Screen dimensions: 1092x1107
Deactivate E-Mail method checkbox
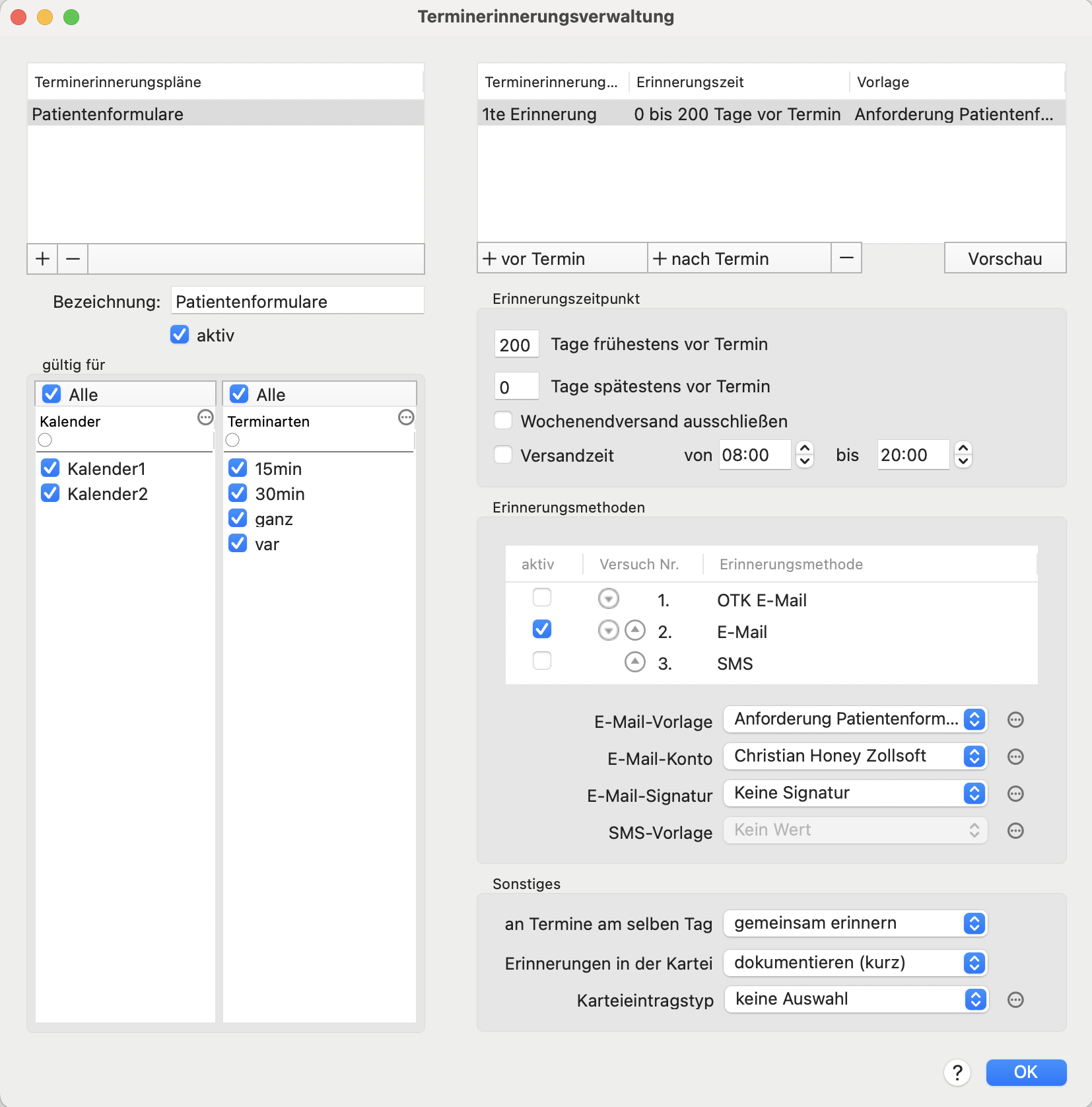coord(542,629)
